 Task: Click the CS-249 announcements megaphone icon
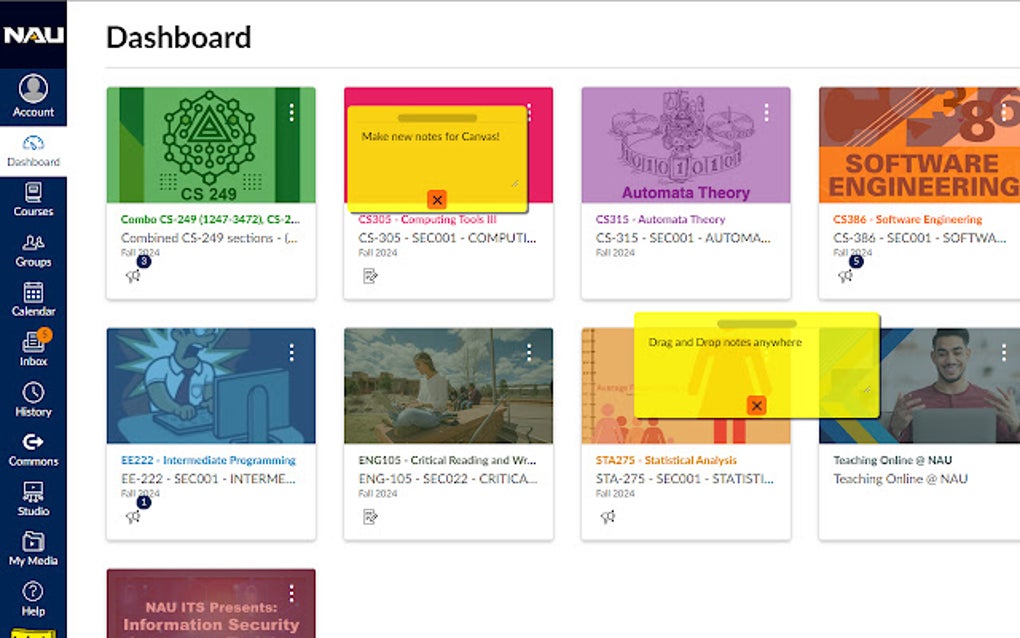pyautogui.click(x=133, y=275)
